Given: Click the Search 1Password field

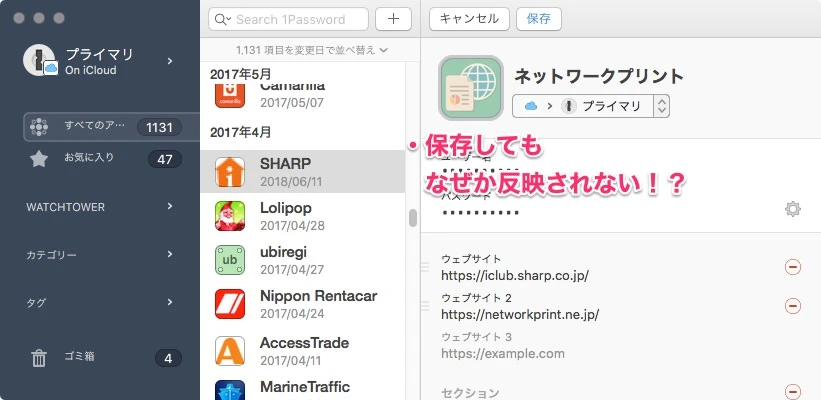Looking at the screenshot, I should (288, 19).
